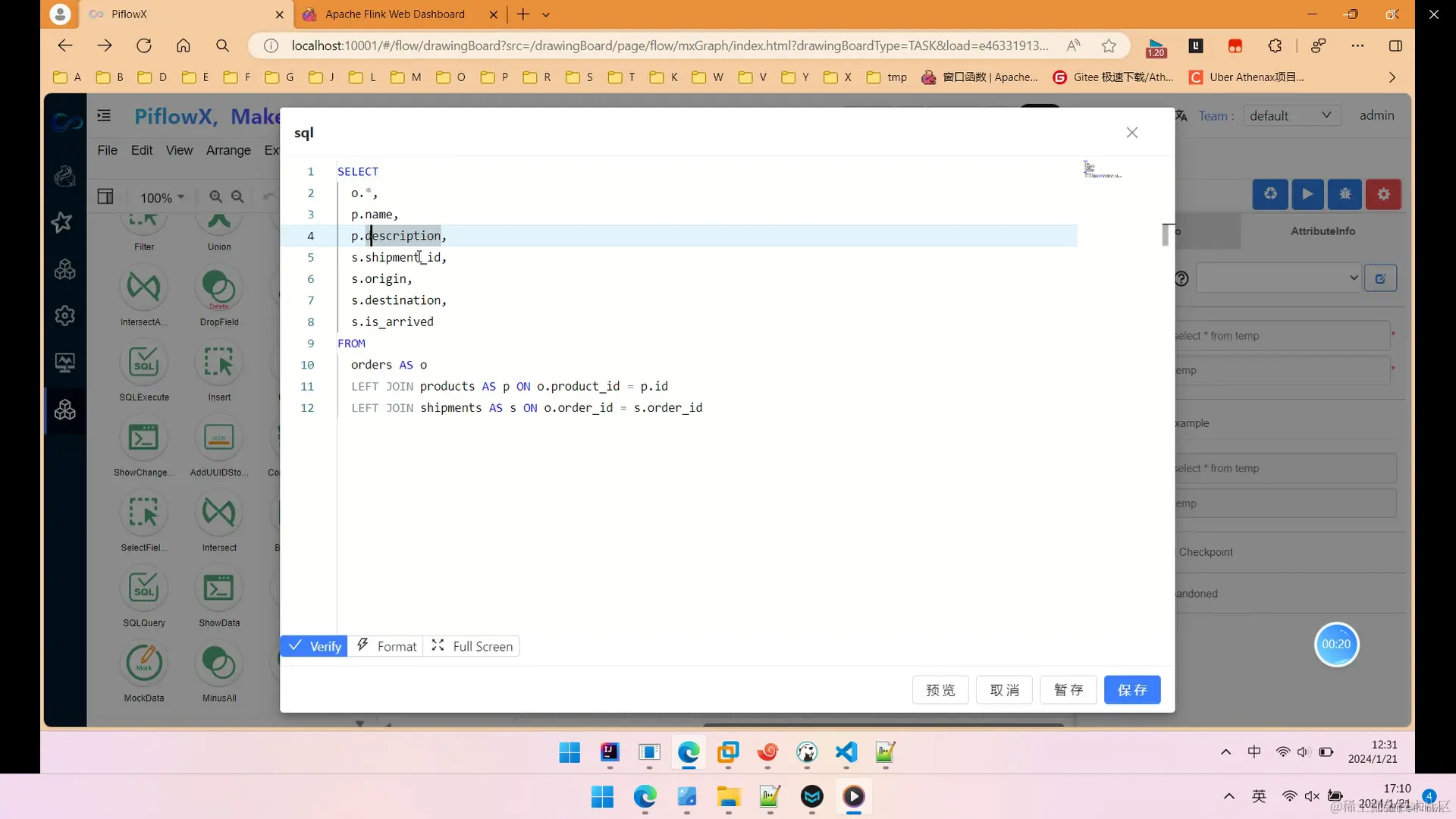The height and width of the screenshot is (819, 1456).
Task: Open the empty AttributeInfo dropdown
Action: tap(1279, 278)
